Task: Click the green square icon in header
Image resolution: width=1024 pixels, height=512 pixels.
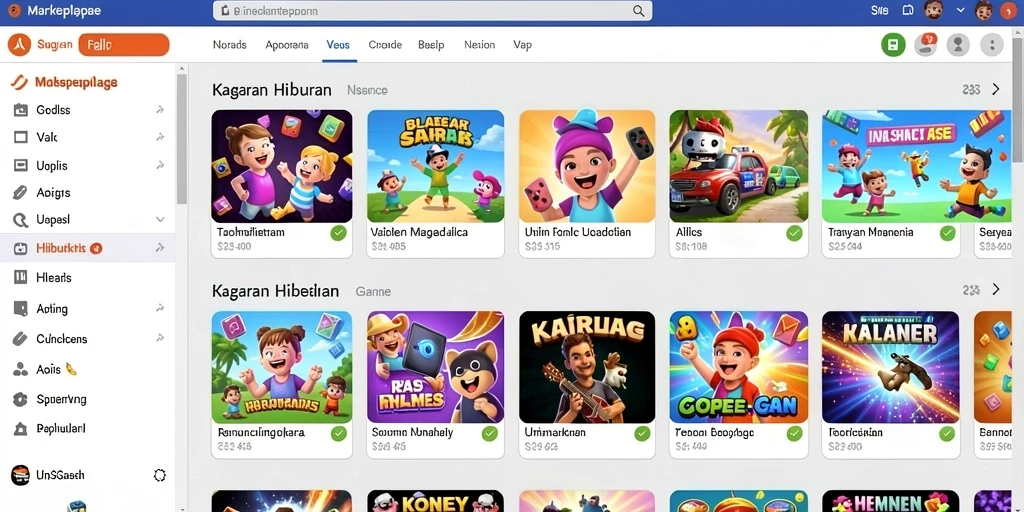Action: click(x=893, y=45)
